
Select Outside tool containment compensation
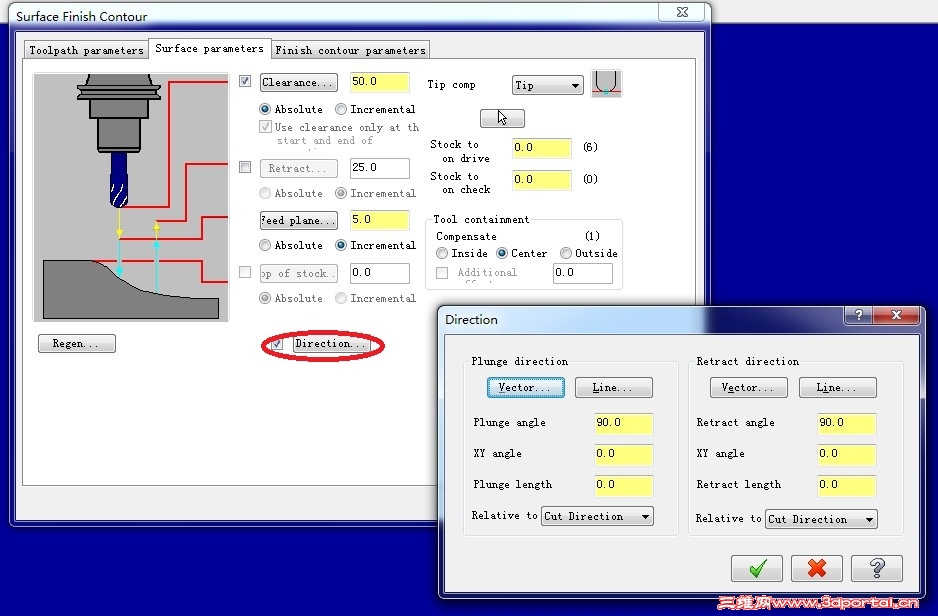(566, 253)
